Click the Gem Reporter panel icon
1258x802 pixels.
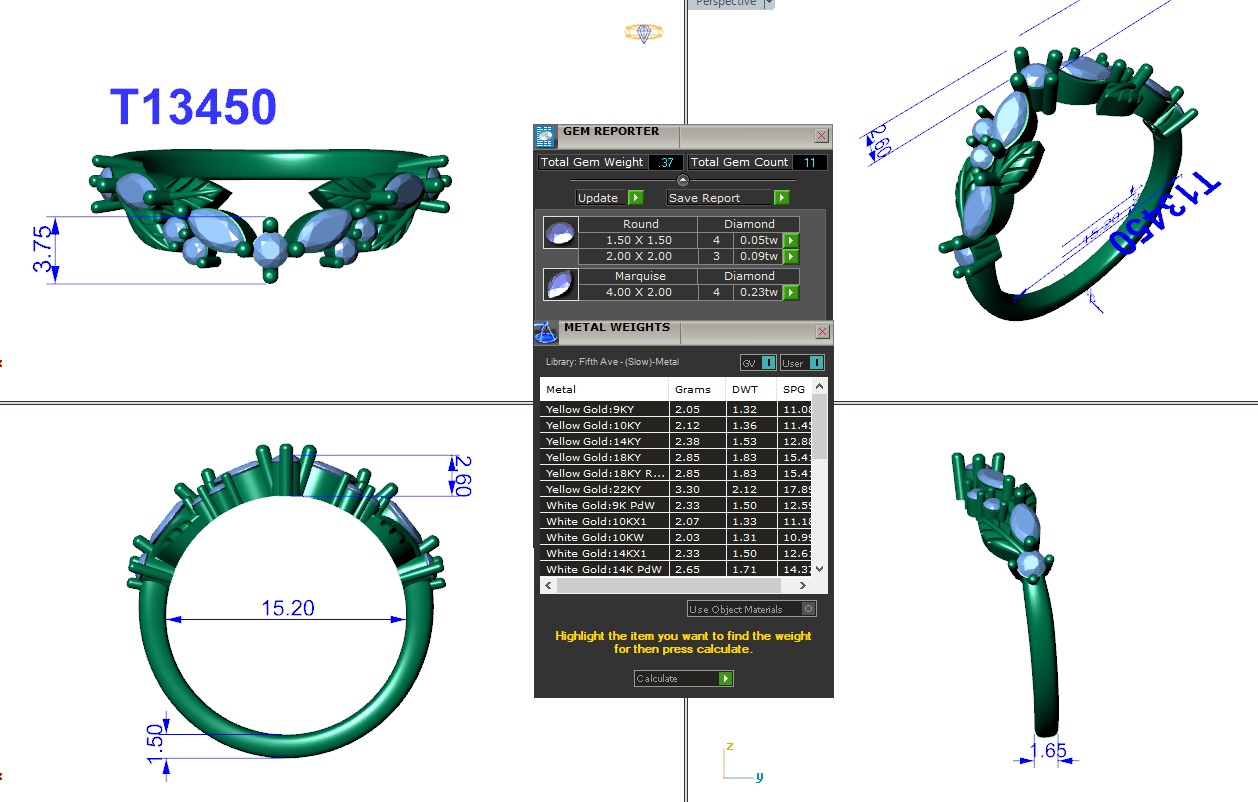[545, 136]
